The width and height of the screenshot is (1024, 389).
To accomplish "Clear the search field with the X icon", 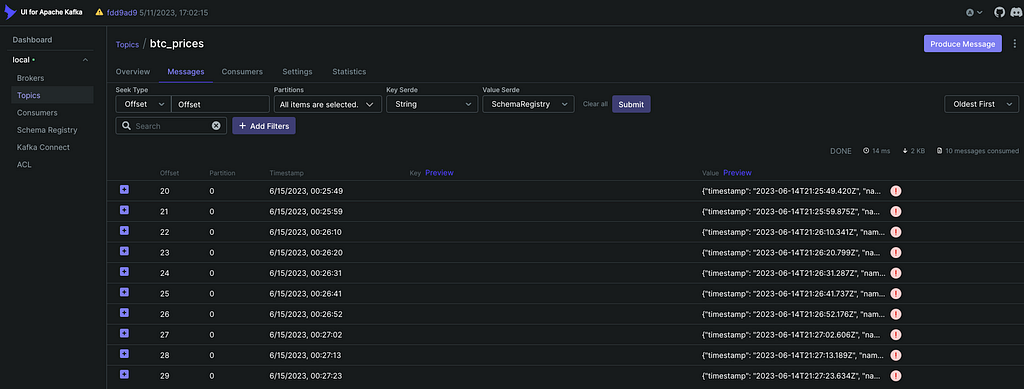I will click(216, 126).
